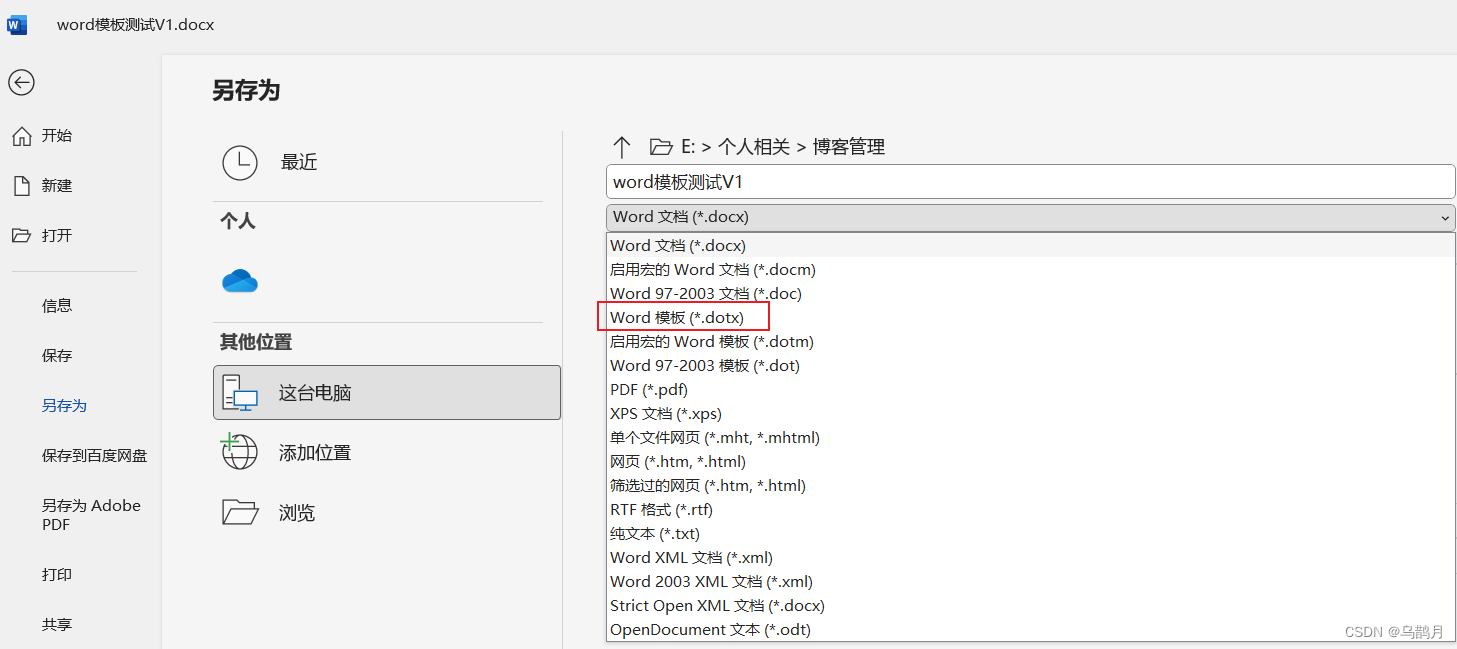The height and width of the screenshot is (649, 1457).
Task: Click the folder icon in the path bar
Action: tap(661, 147)
